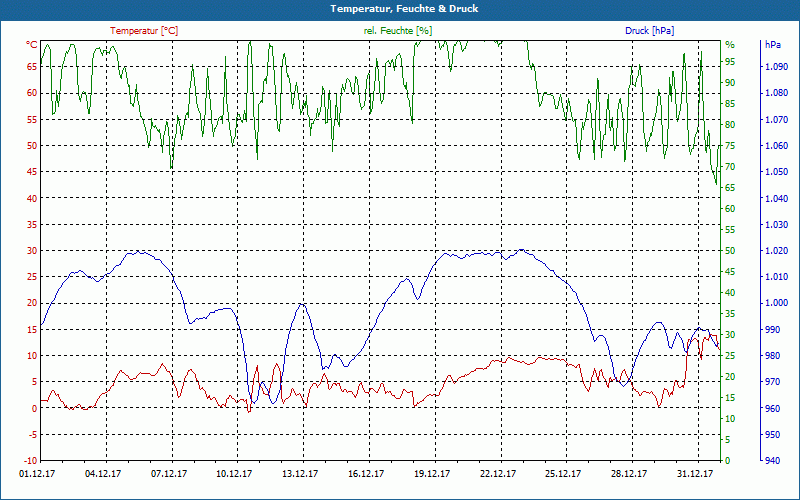The width and height of the screenshot is (800, 500).
Task: Click the '65' temperature axis value
Action: coord(32,67)
